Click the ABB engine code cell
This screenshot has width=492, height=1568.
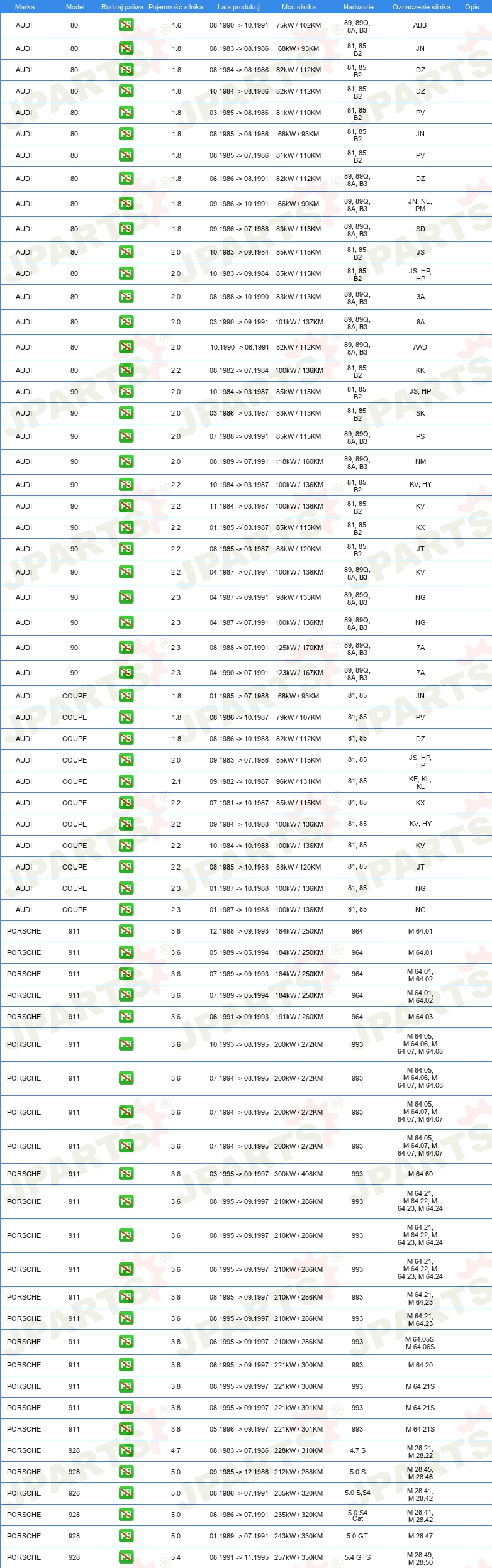click(x=420, y=25)
